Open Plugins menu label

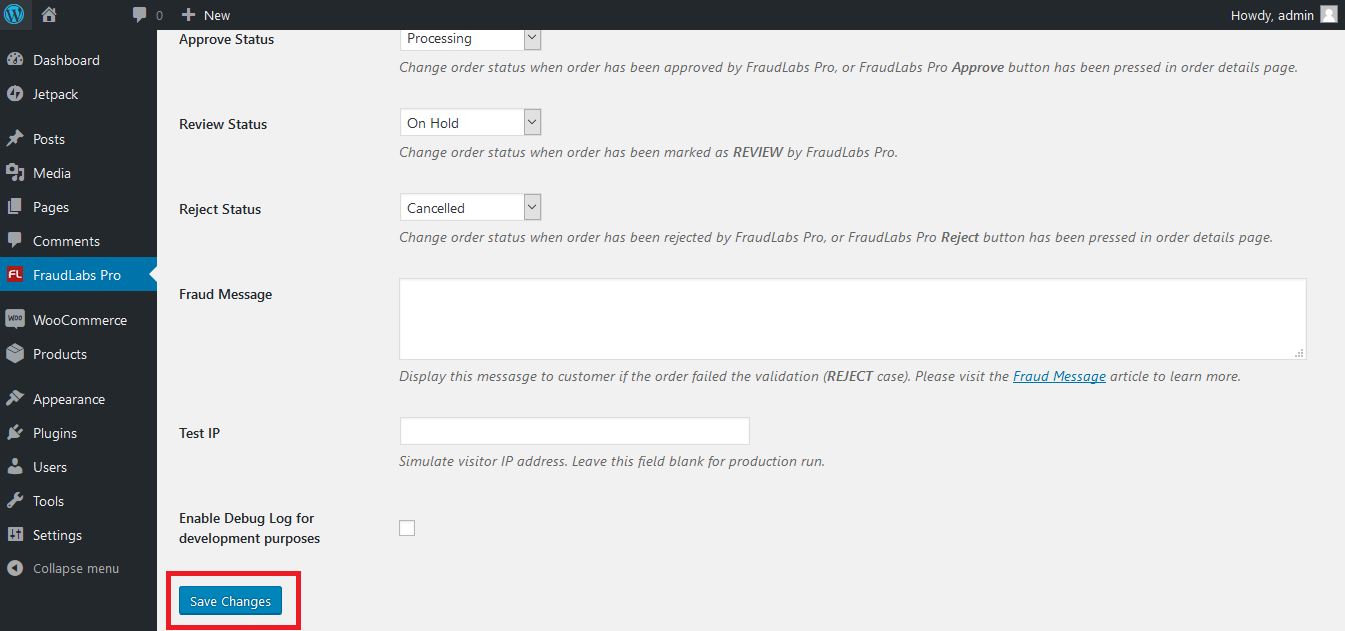[55, 433]
